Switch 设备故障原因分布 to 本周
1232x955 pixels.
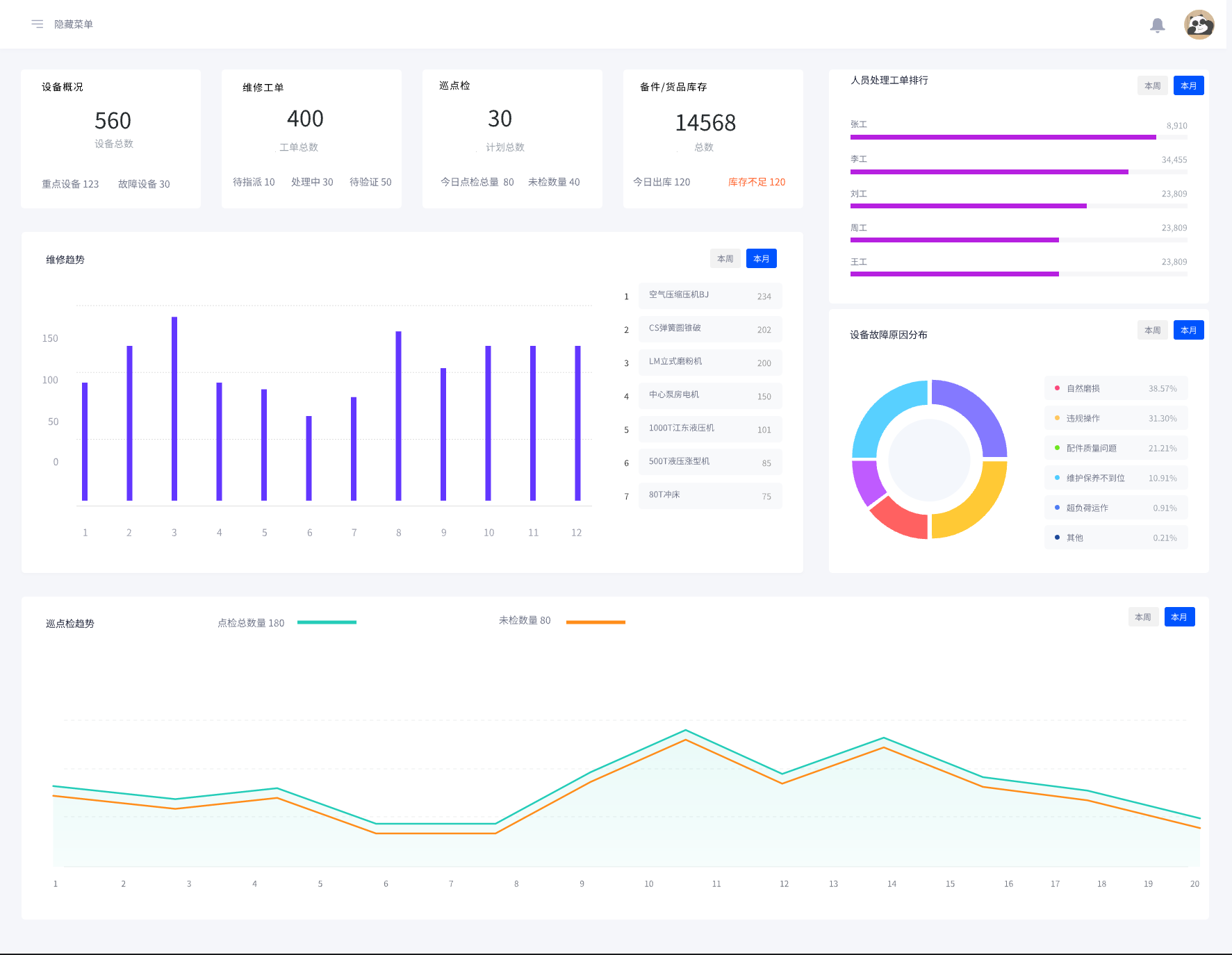(1152, 331)
